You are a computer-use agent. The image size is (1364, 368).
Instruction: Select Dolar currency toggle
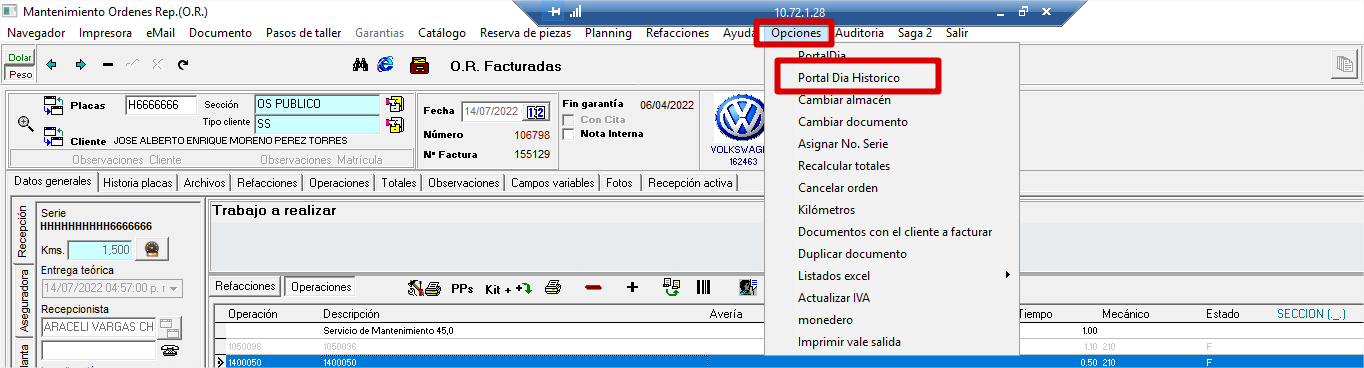[x=20, y=58]
